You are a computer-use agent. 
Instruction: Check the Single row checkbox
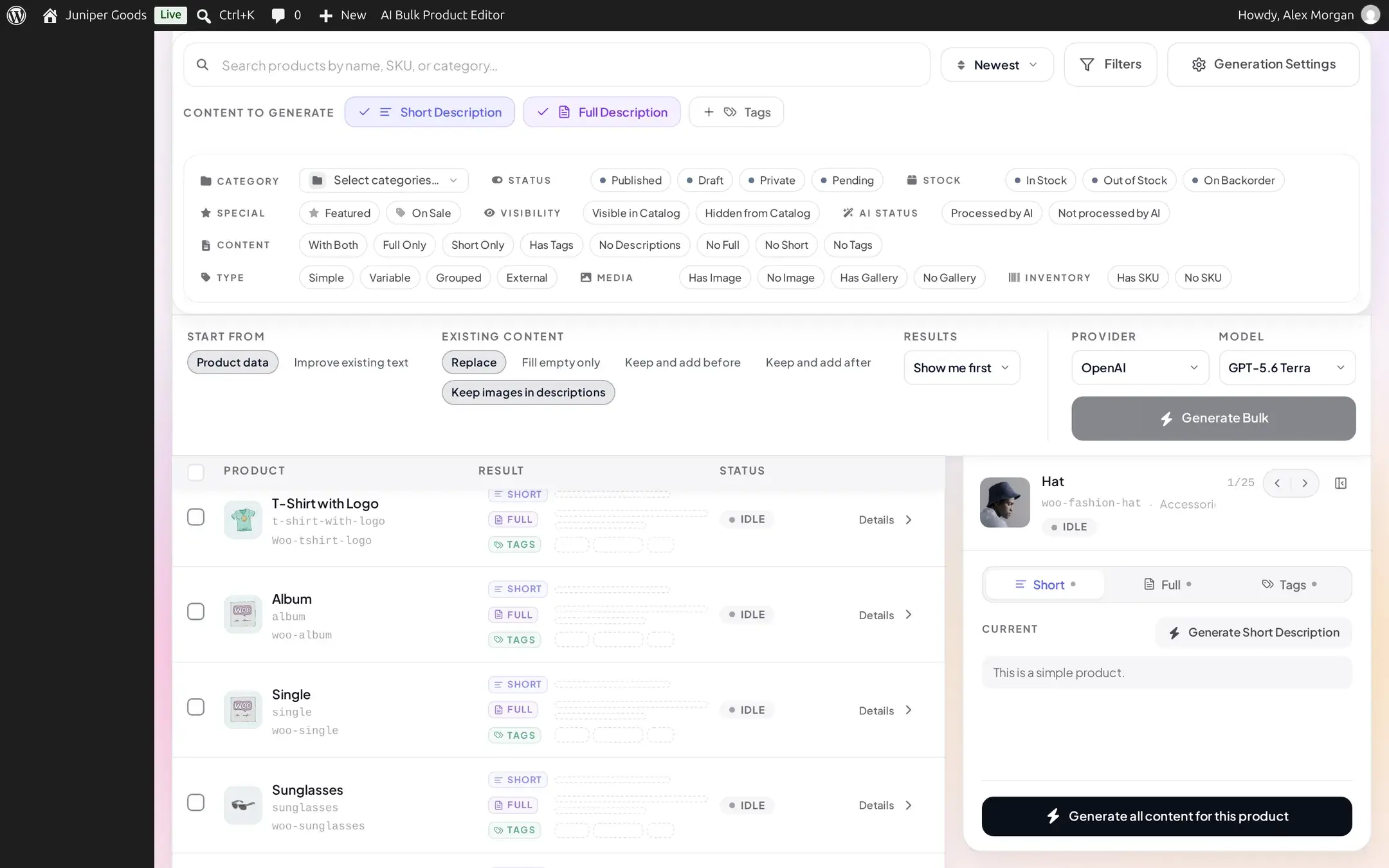[x=195, y=707]
